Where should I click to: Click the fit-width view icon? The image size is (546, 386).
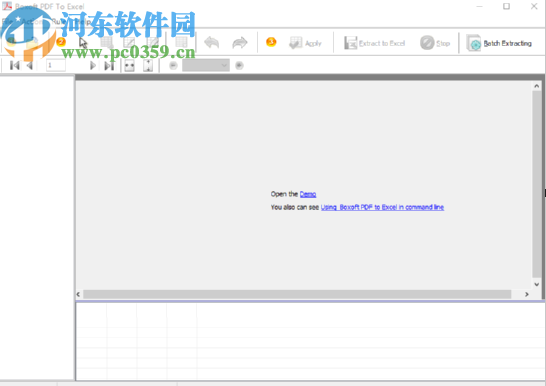click(x=130, y=65)
